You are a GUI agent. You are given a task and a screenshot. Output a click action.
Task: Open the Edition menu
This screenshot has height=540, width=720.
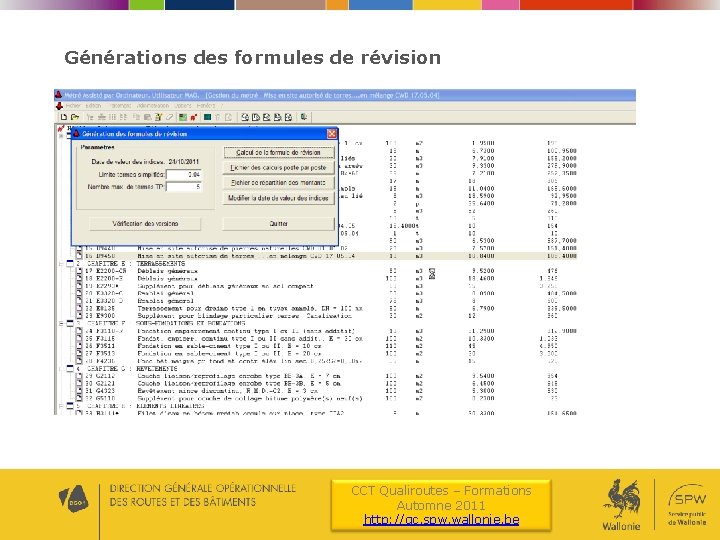pos(93,106)
